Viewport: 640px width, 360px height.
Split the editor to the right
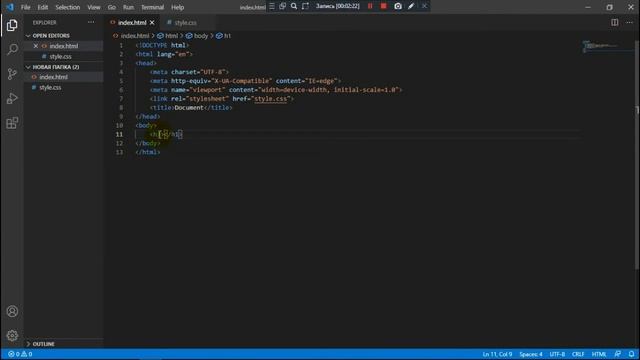pos(614,22)
